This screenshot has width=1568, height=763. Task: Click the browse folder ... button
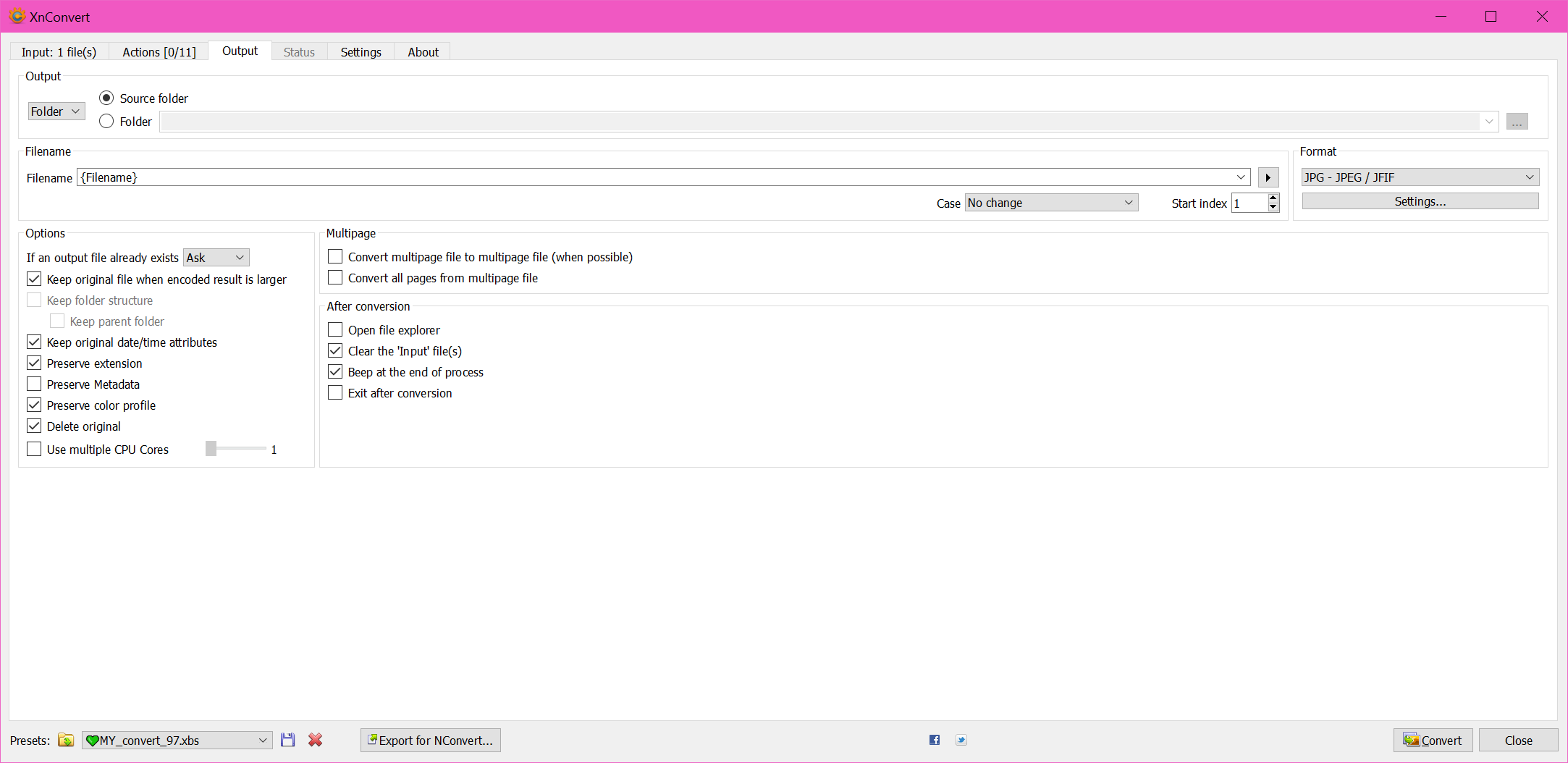pyautogui.click(x=1517, y=122)
